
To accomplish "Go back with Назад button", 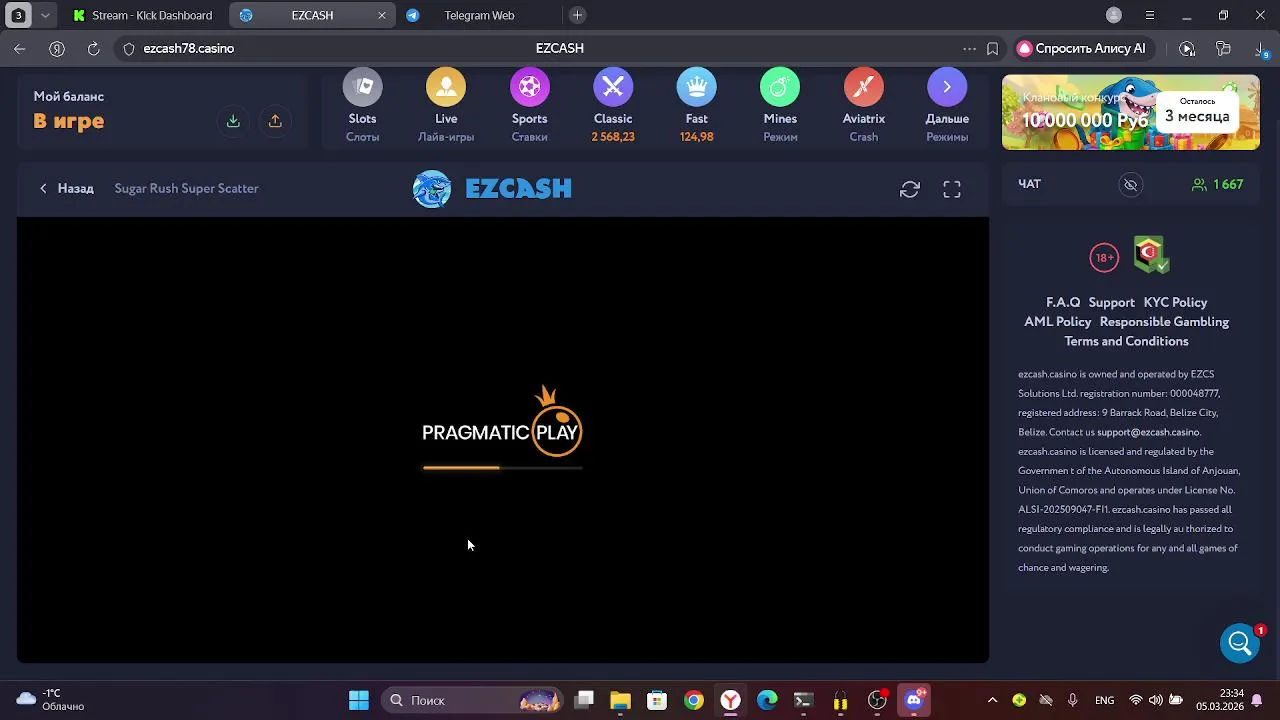I will pyautogui.click(x=67, y=188).
